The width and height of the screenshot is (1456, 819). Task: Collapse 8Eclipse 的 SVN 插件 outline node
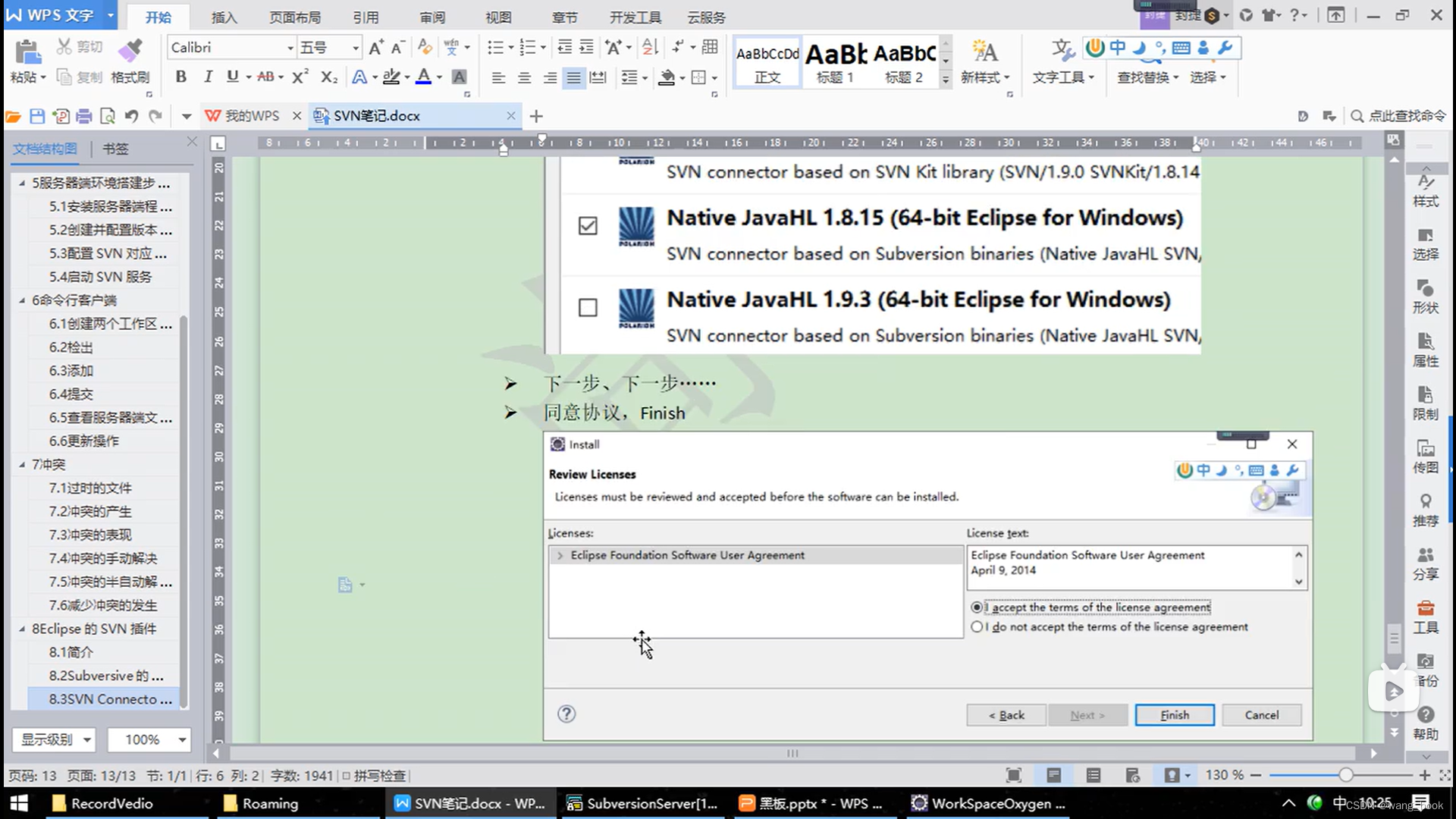click(22, 629)
